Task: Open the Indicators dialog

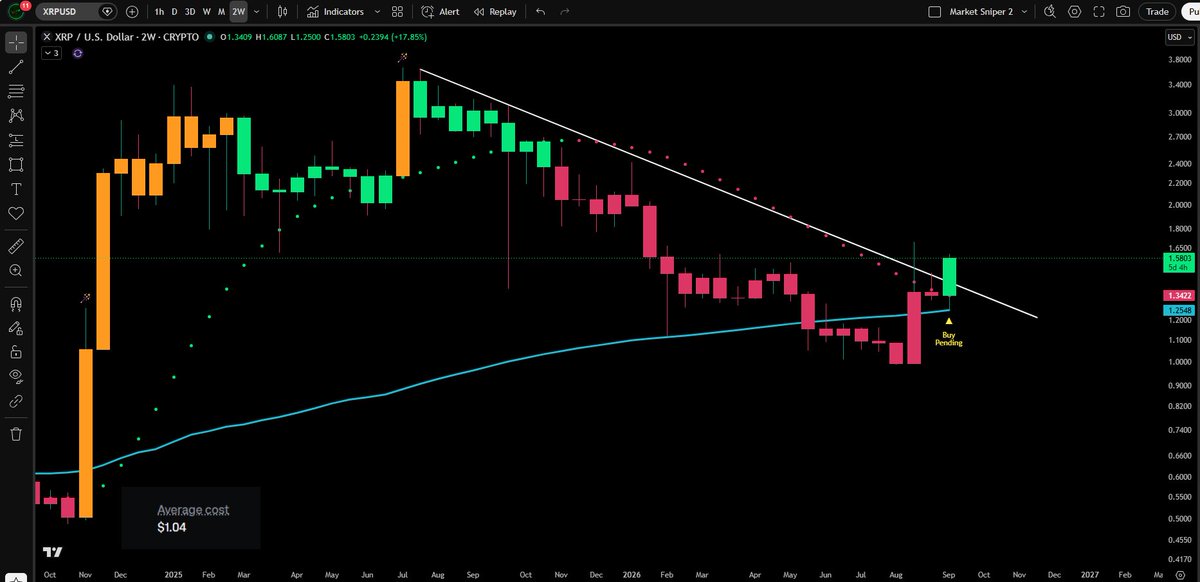Action: coord(335,12)
